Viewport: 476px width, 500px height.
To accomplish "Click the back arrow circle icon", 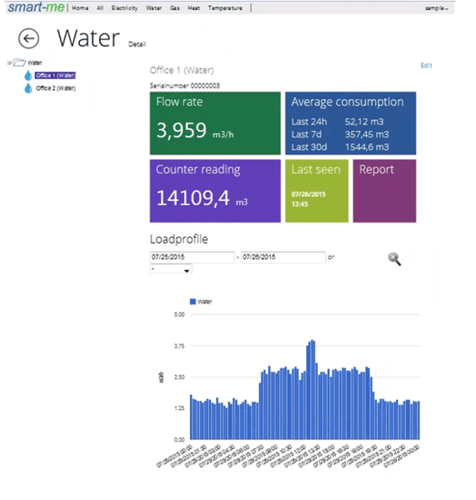I will click(x=28, y=38).
